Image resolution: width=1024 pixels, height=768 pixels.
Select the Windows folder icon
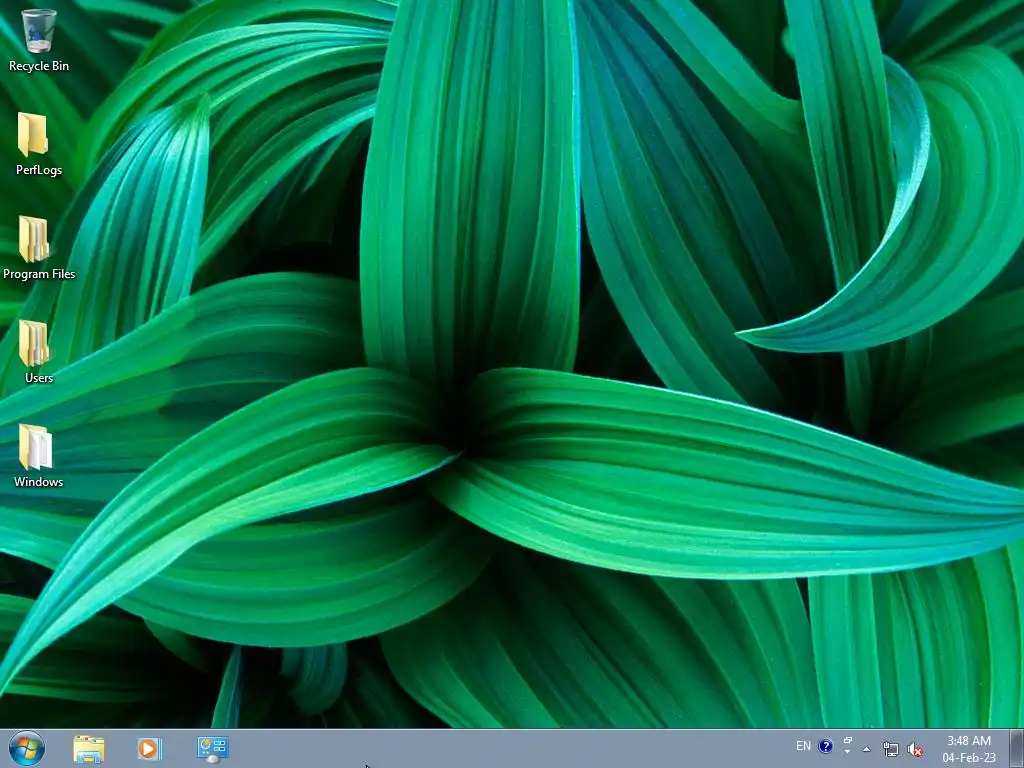click(35, 447)
